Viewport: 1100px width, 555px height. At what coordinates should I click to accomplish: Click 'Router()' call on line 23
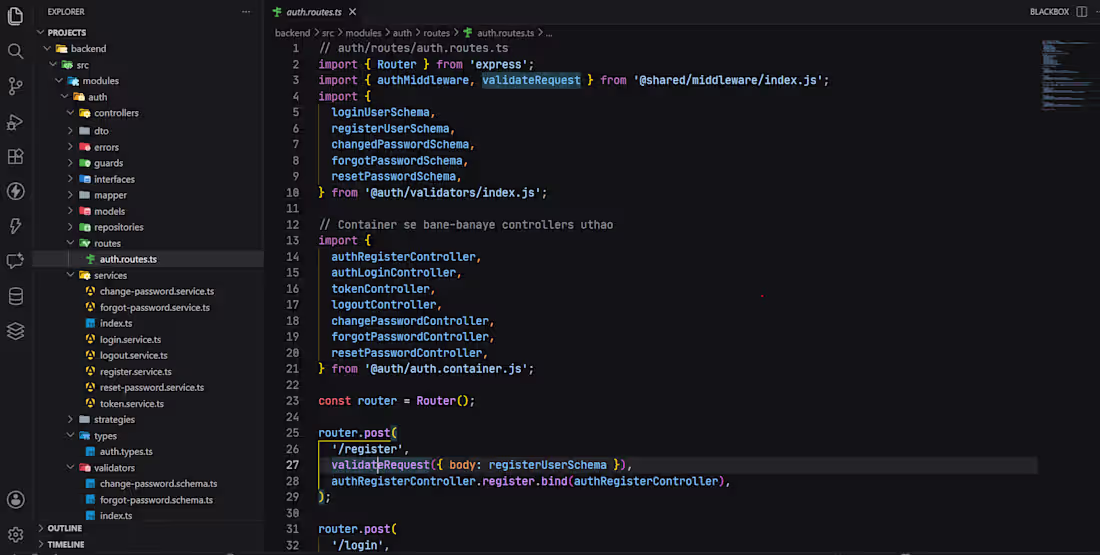tap(442, 401)
